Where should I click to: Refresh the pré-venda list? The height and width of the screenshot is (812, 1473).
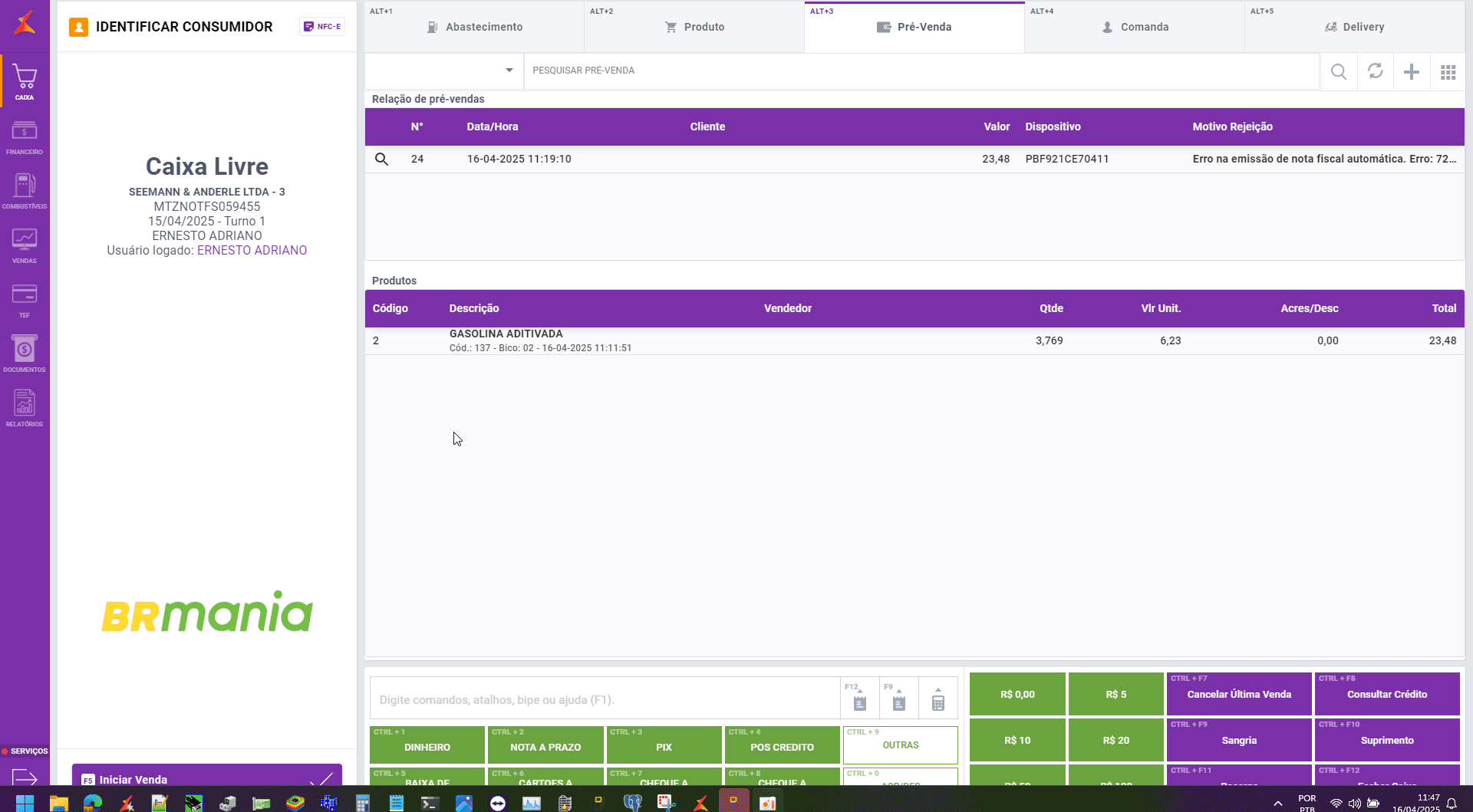1376,71
